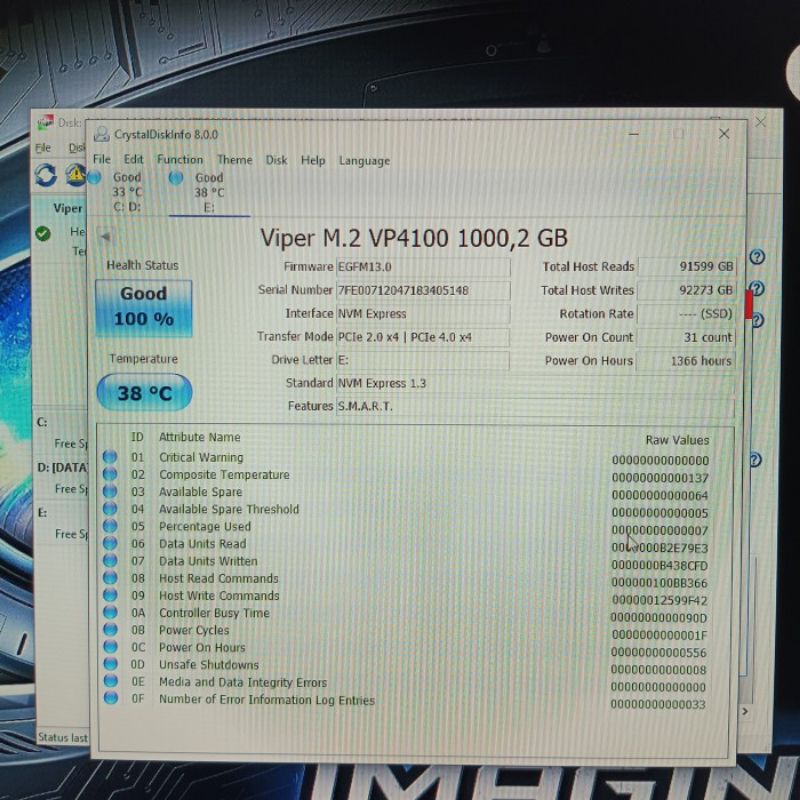Open the Theme menu
Image resolution: width=800 pixels, height=800 pixels.
[x=235, y=160]
